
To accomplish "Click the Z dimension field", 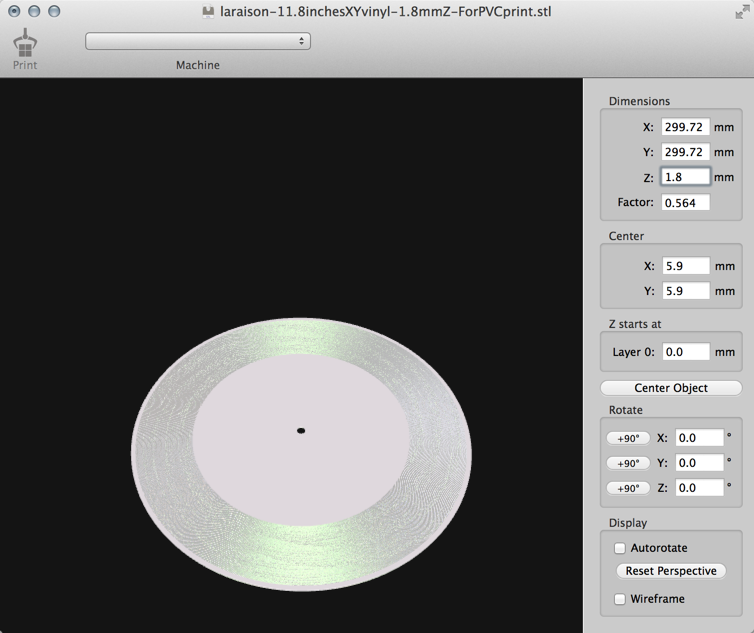I will (x=685, y=177).
